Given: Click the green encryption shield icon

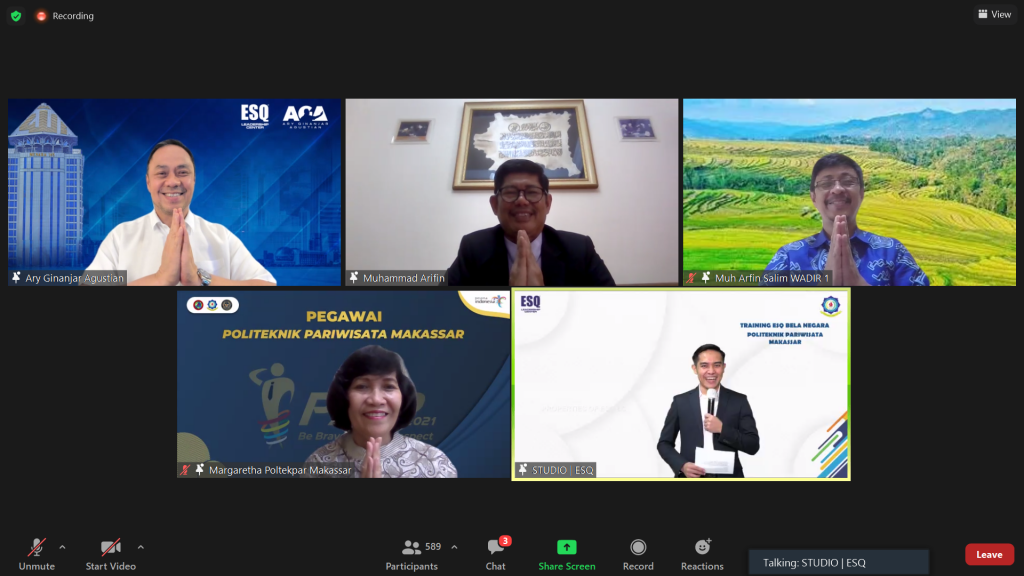Looking at the screenshot, I should [16, 16].
